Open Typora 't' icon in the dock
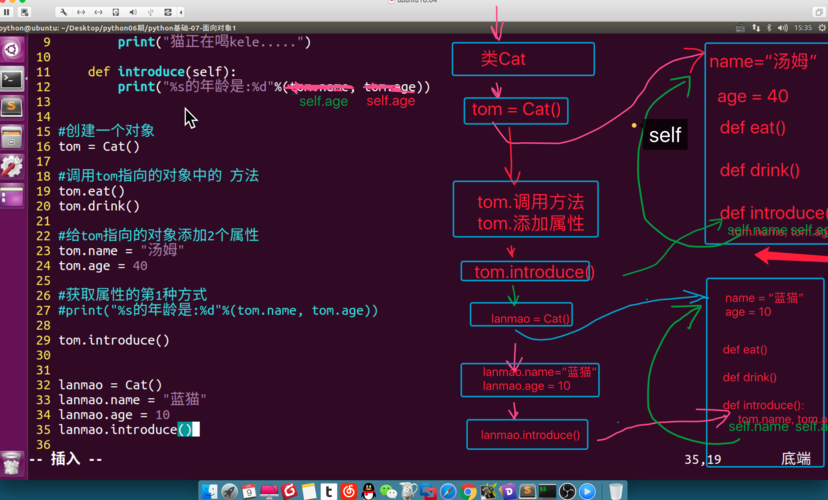Screen dimensions: 828x500 (x=328, y=492)
